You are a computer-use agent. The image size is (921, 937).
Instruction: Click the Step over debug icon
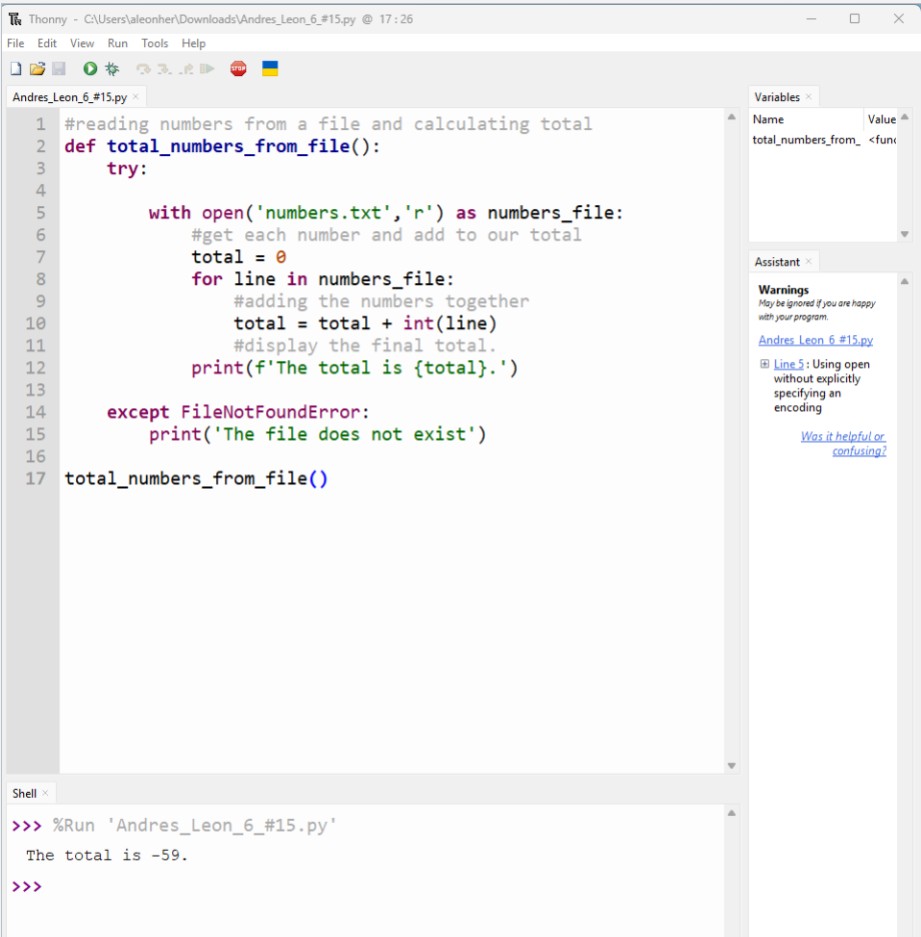[x=143, y=69]
